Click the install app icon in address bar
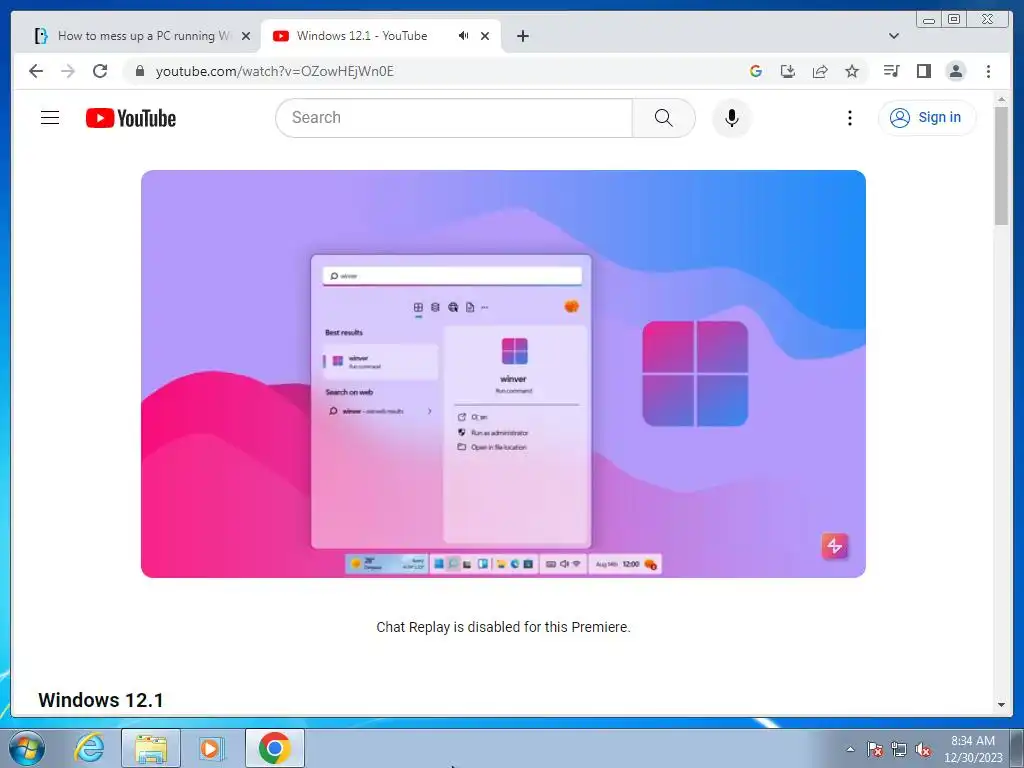 (x=788, y=71)
